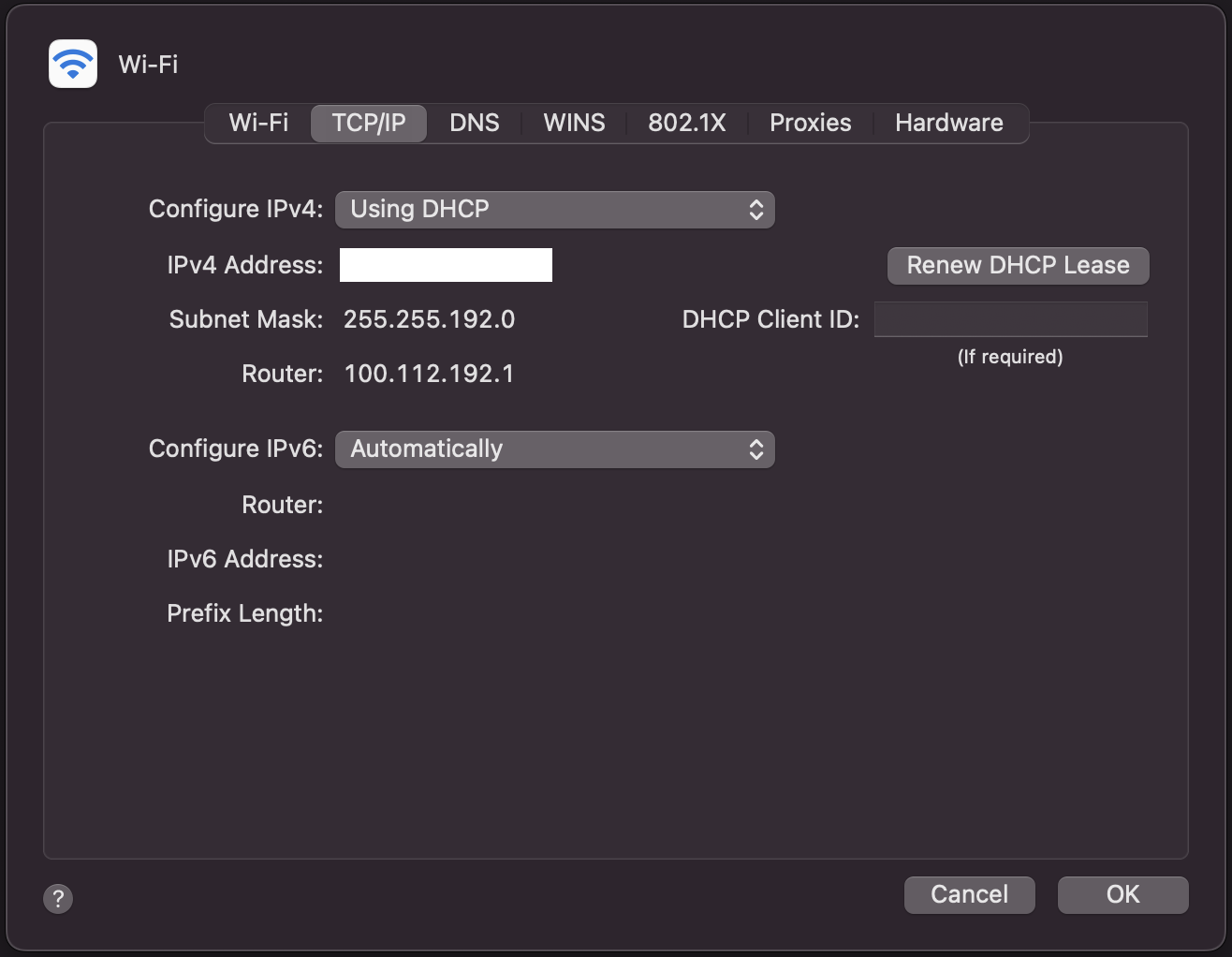Select the 802.1X tab
Viewport: 1232px width, 957px height.
click(x=687, y=123)
